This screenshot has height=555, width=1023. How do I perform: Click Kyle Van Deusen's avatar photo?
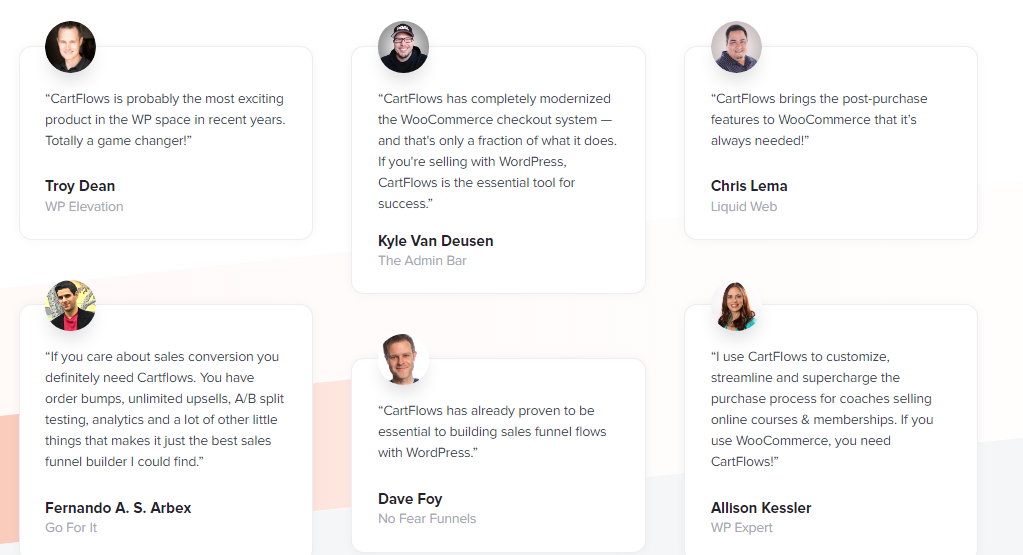pos(403,47)
